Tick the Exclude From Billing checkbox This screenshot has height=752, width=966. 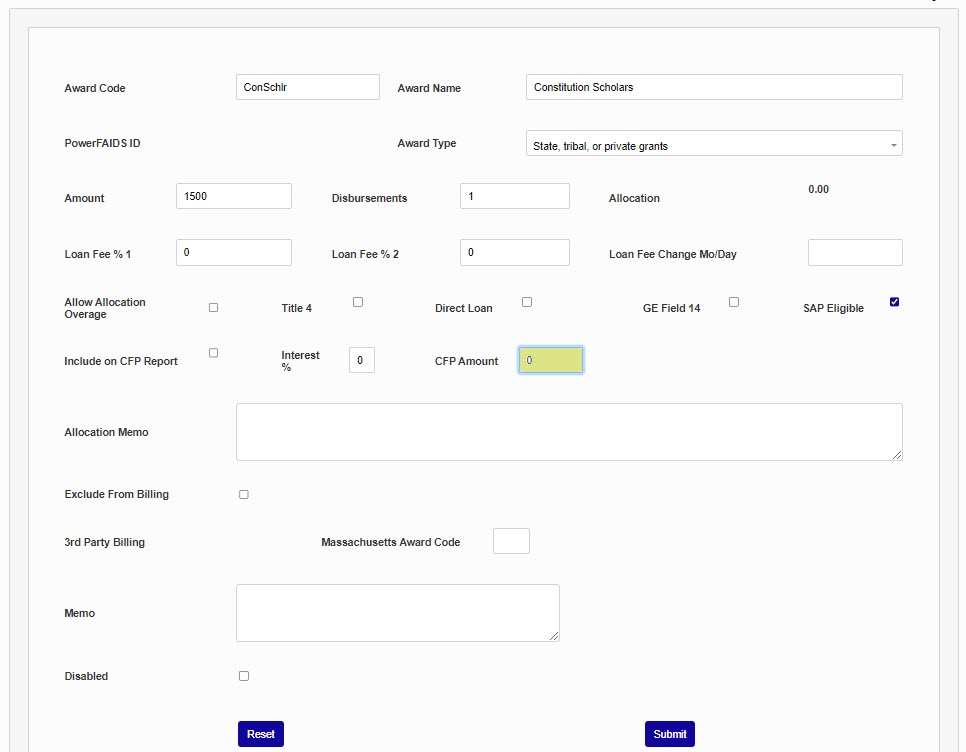[x=244, y=494]
